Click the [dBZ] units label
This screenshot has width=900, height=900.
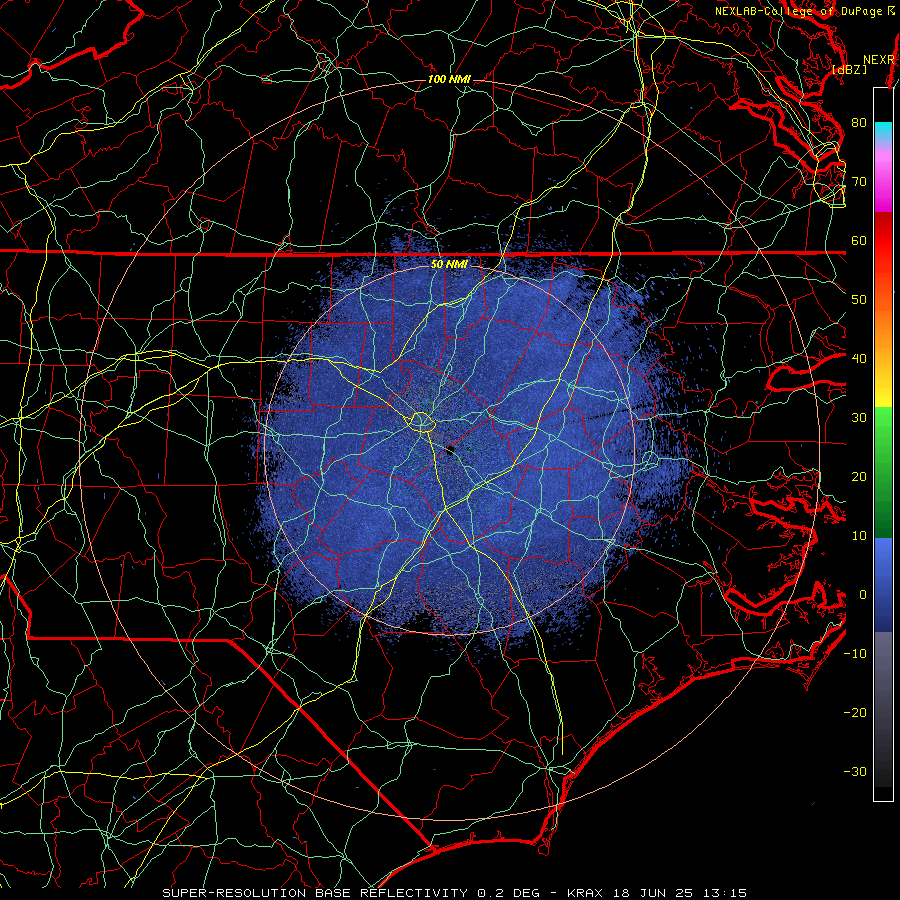pyautogui.click(x=849, y=69)
